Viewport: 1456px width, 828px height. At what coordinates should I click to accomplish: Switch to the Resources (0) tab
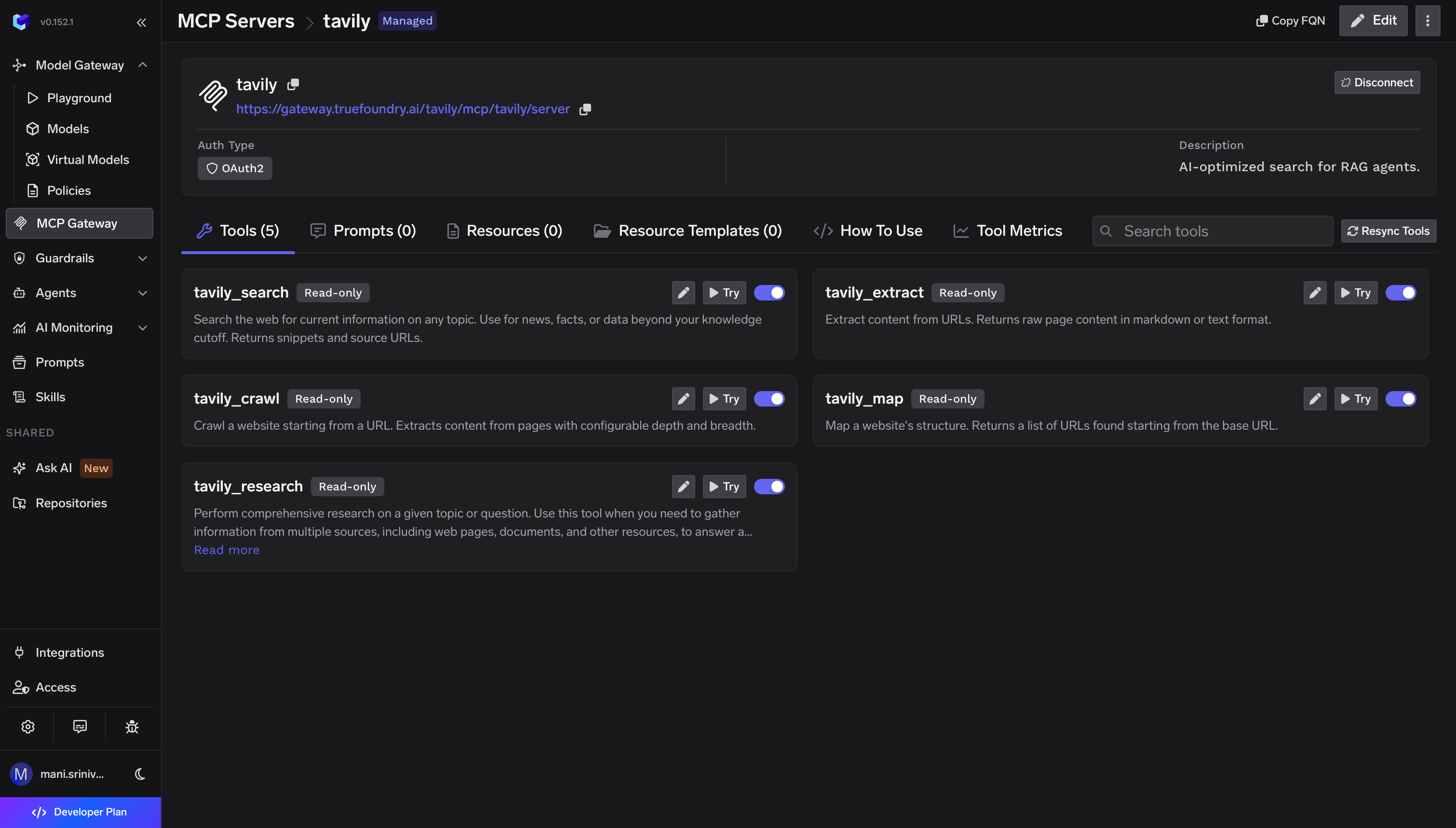pos(504,231)
